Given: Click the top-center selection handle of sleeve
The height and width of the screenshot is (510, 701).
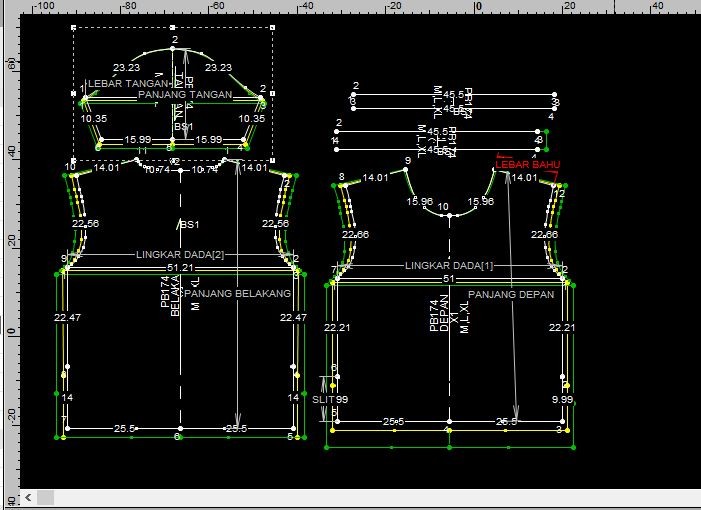Looking at the screenshot, I should [174, 28].
